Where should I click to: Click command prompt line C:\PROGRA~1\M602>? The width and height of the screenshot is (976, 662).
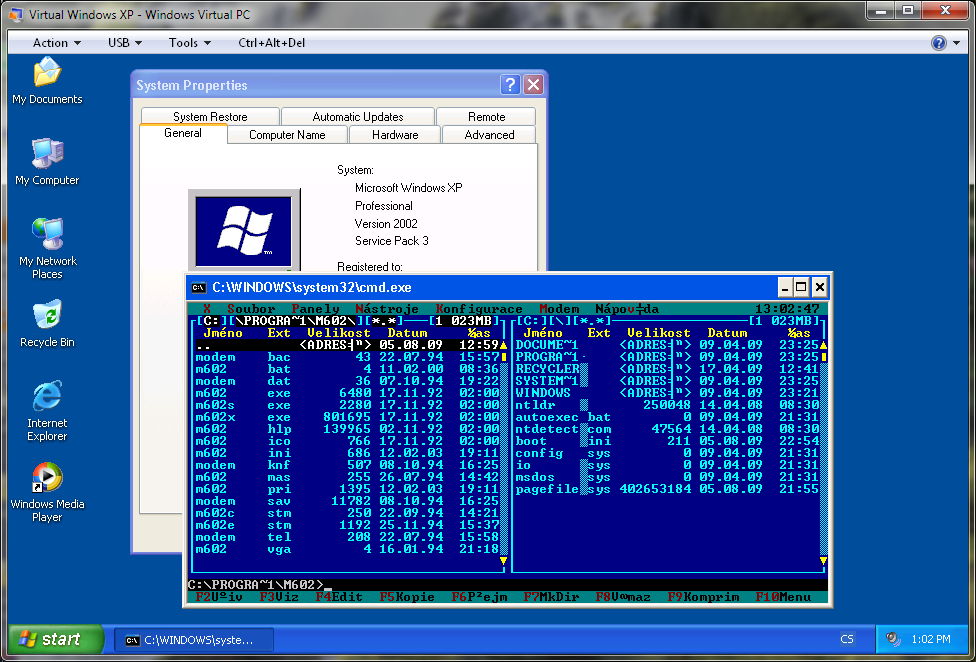255,585
